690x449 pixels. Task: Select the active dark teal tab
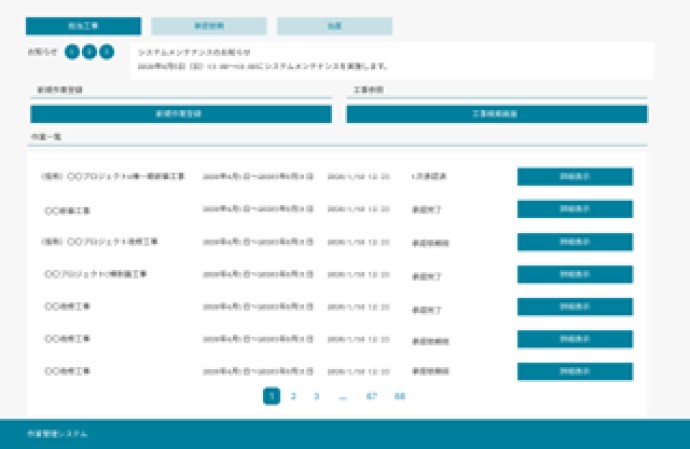coord(84,26)
